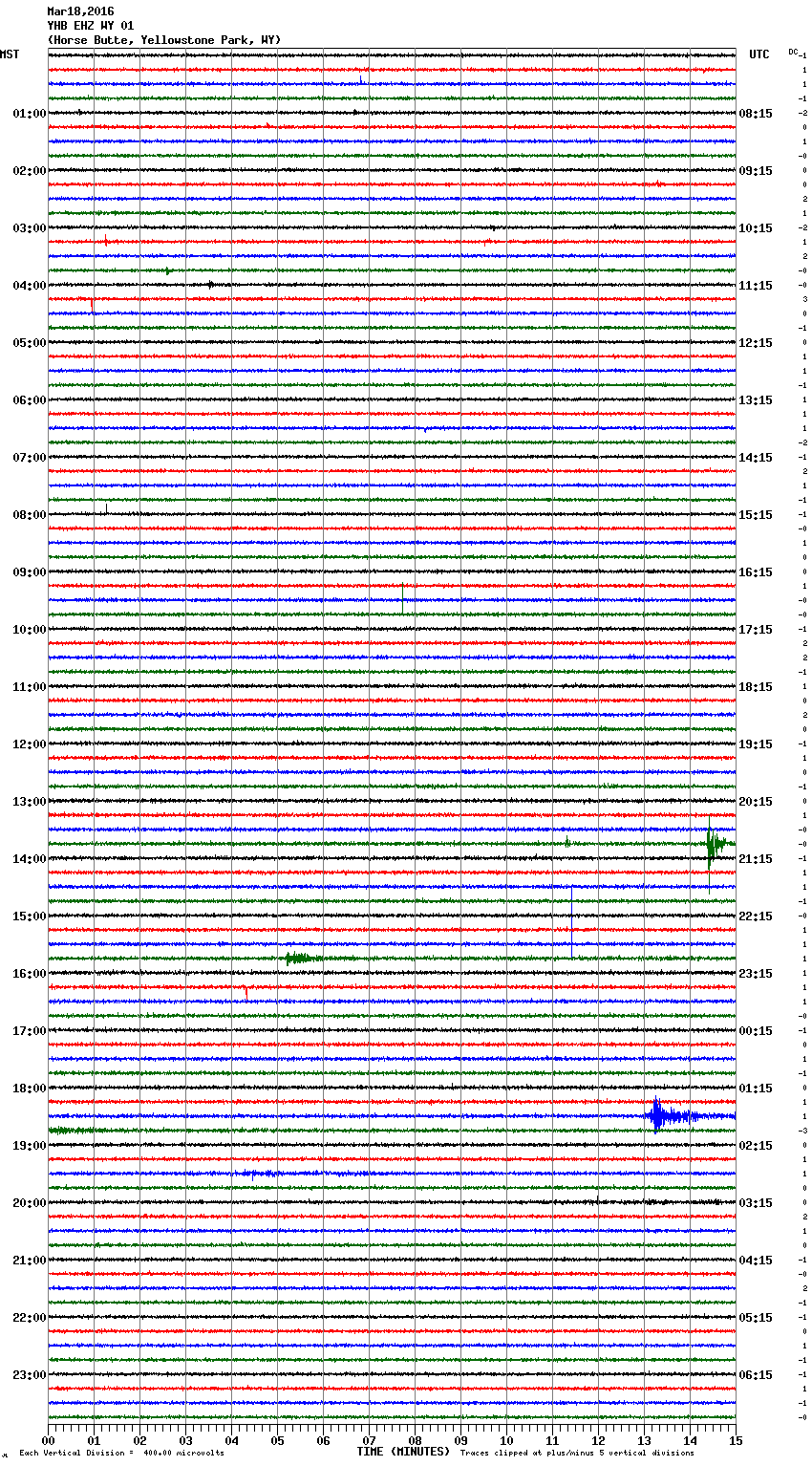Click the 02:00 MST time label
Image resolution: width=812 pixels, height=1466 pixels.
click(x=30, y=171)
